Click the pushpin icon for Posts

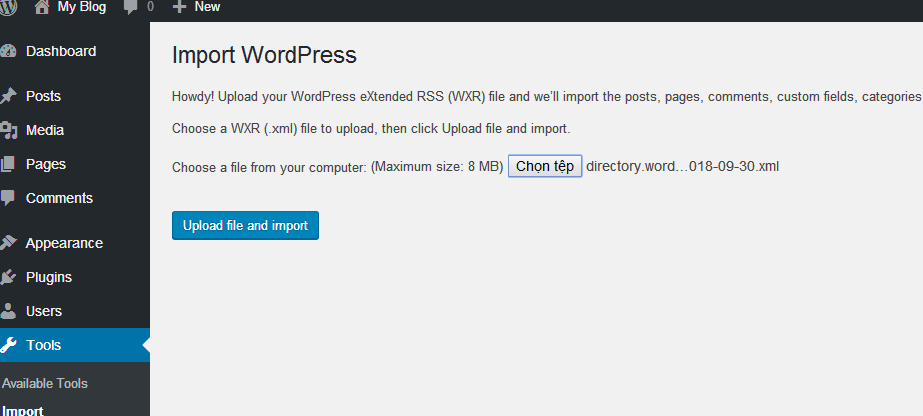pos(8,96)
